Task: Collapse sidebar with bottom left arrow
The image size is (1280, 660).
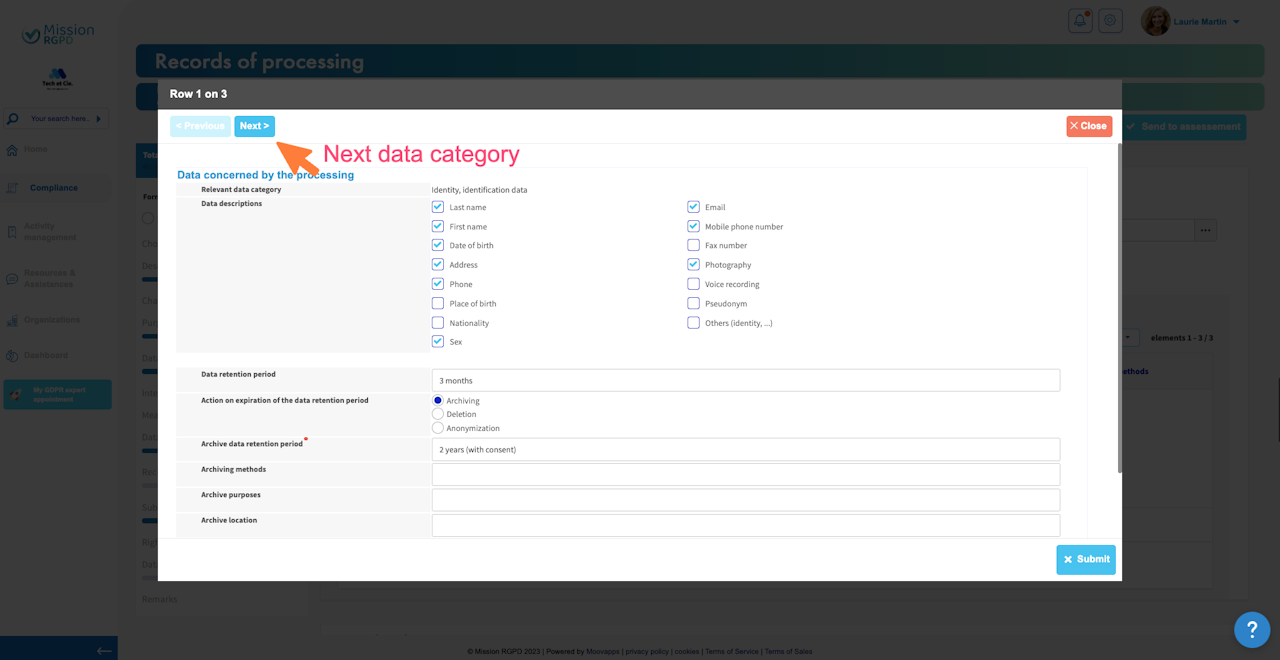Action: [103, 650]
